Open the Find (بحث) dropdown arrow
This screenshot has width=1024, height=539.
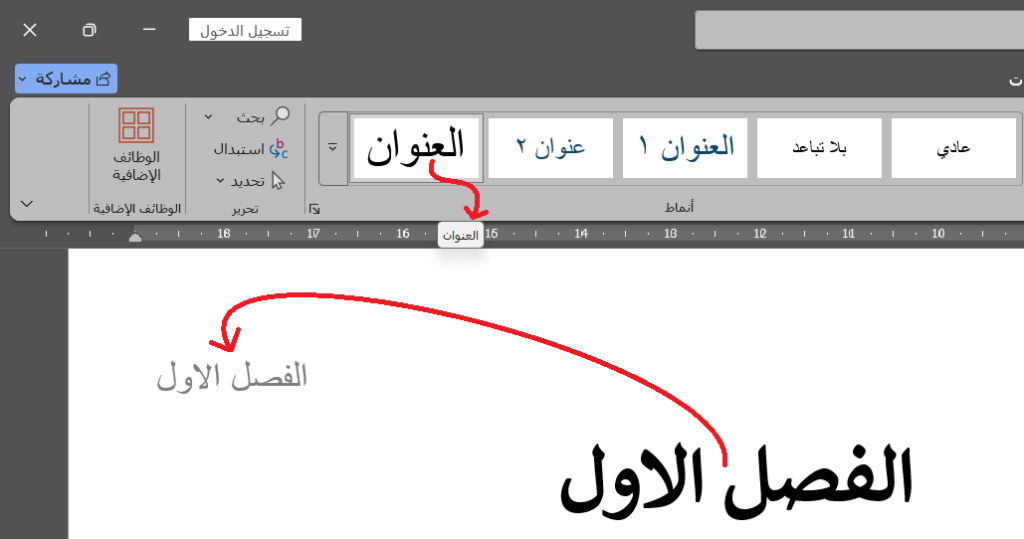tap(208, 117)
